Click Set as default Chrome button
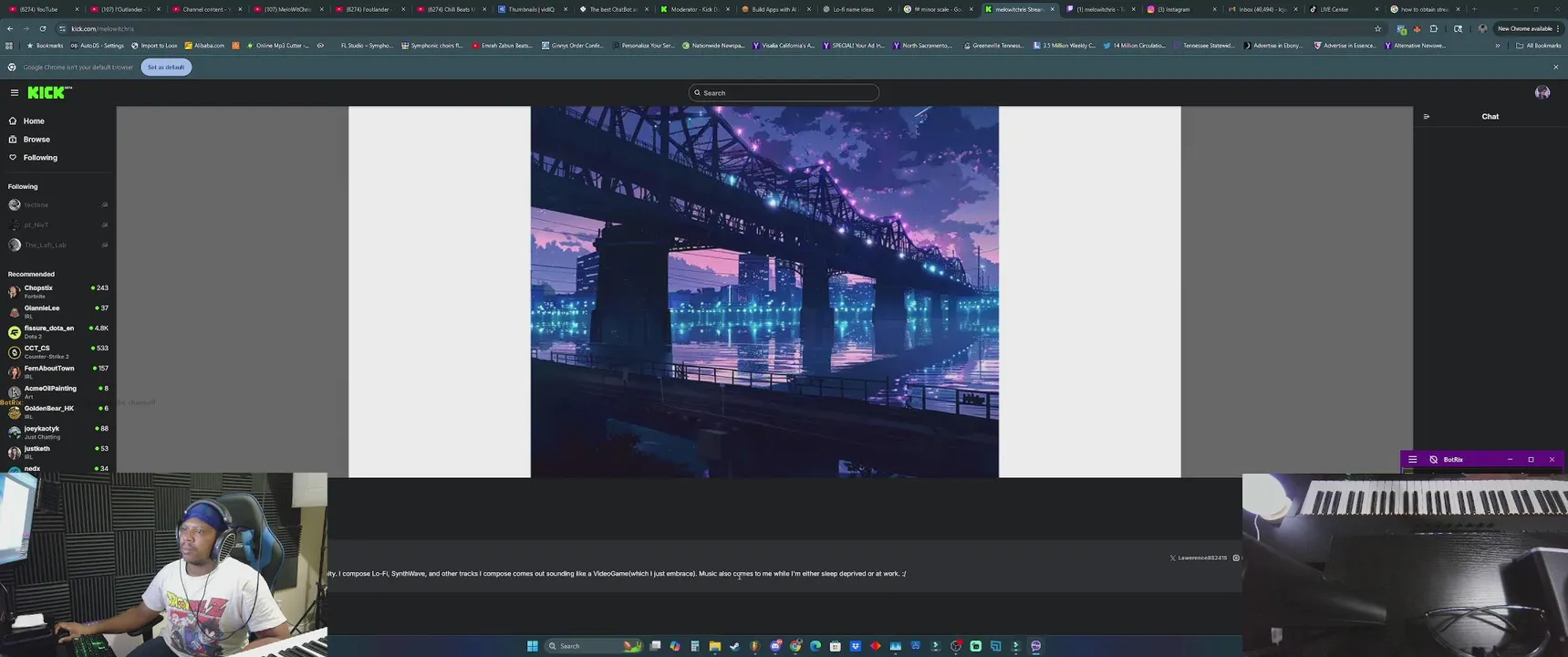1568x657 pixels. click(x=166, y=67)
